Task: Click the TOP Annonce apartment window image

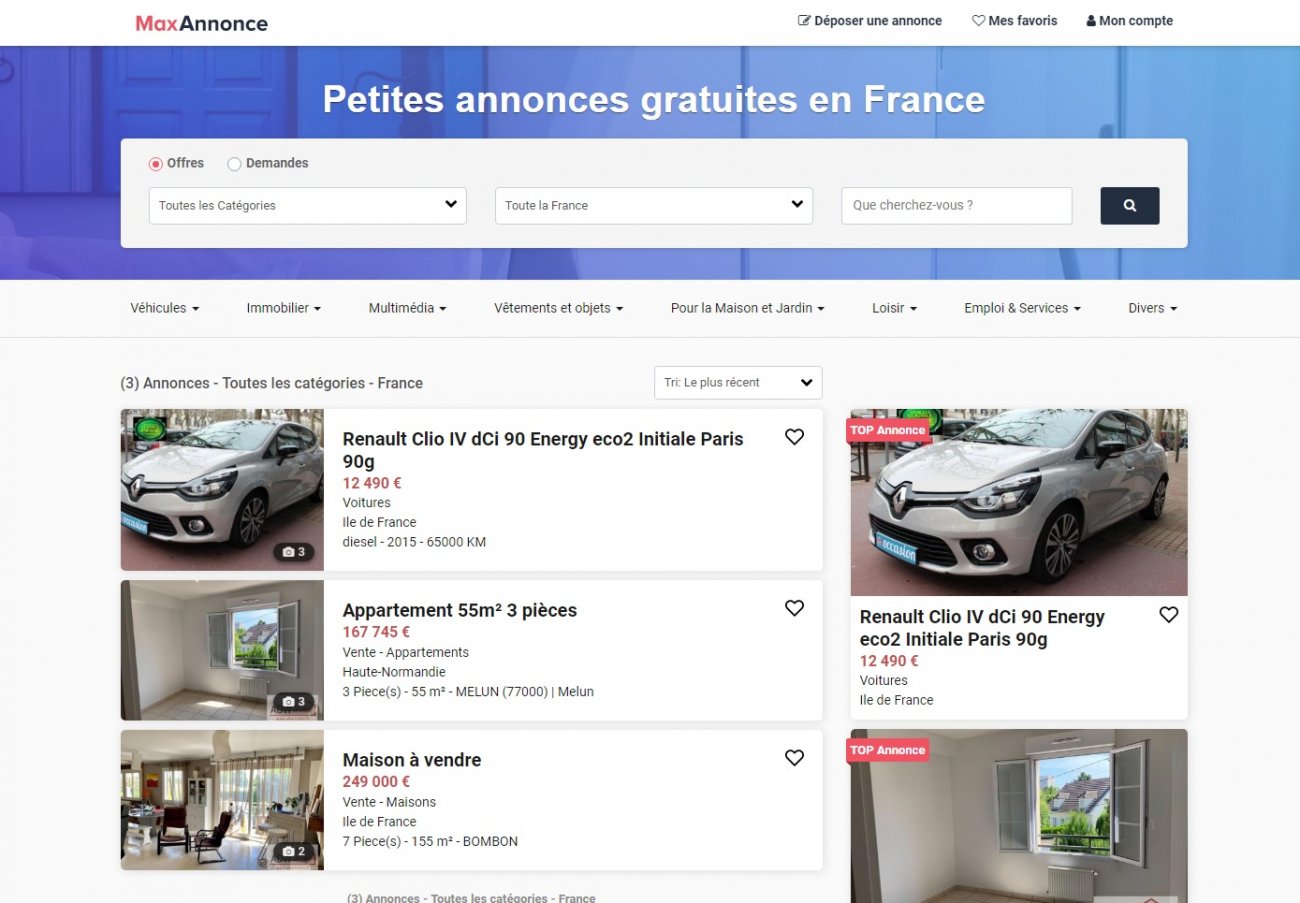Action: coord(1019,816)
